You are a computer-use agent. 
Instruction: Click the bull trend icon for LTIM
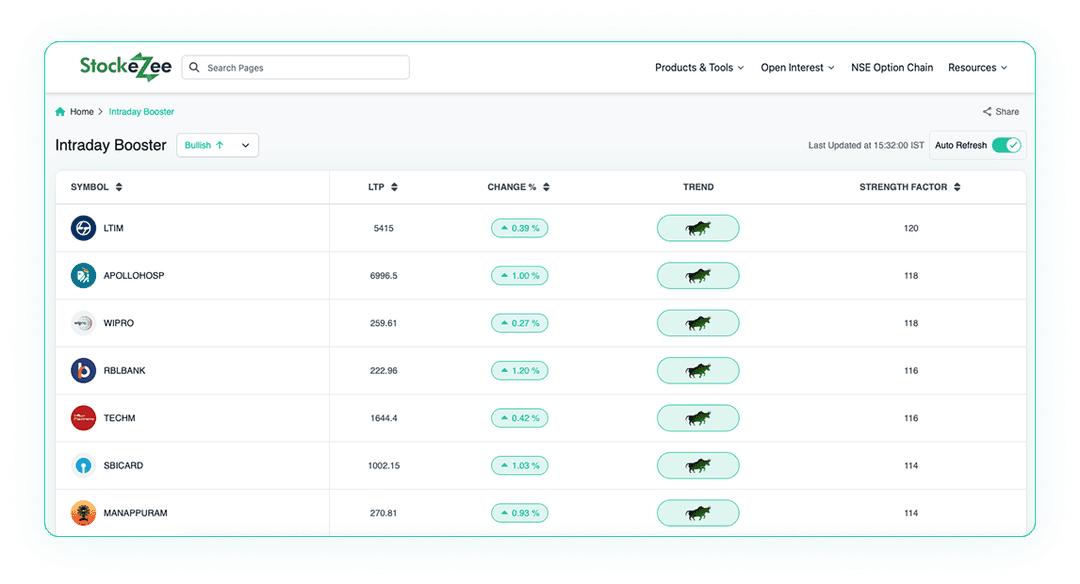698,228
